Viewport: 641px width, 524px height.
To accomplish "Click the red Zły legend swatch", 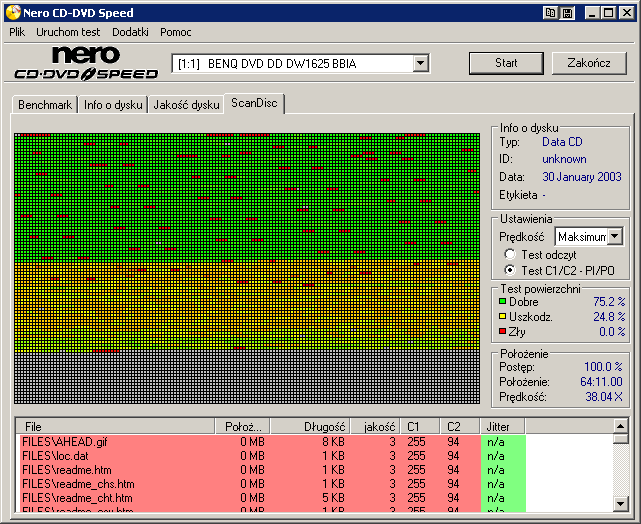I will [502, 331].
